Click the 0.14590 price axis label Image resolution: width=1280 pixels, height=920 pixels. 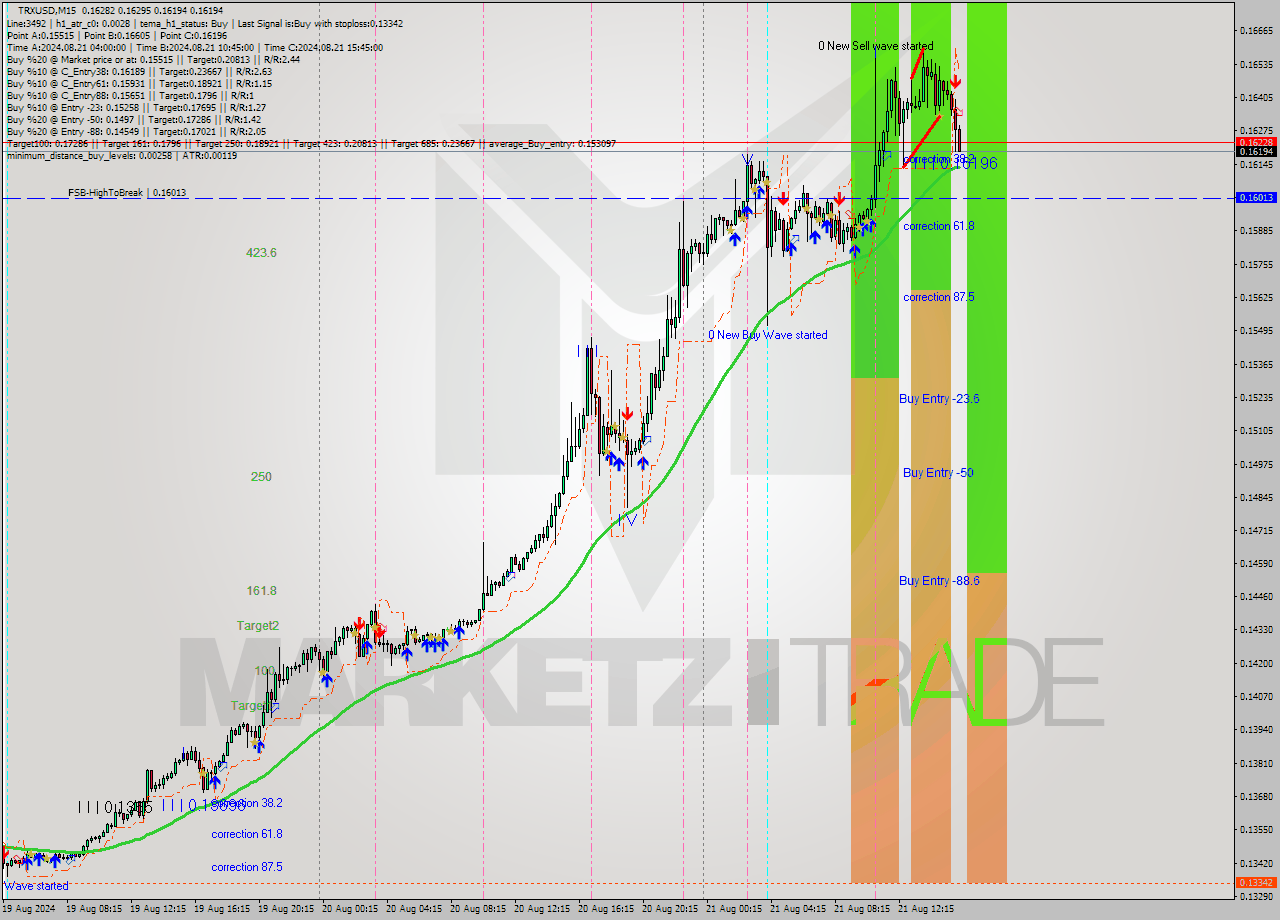click(1256, 563)
